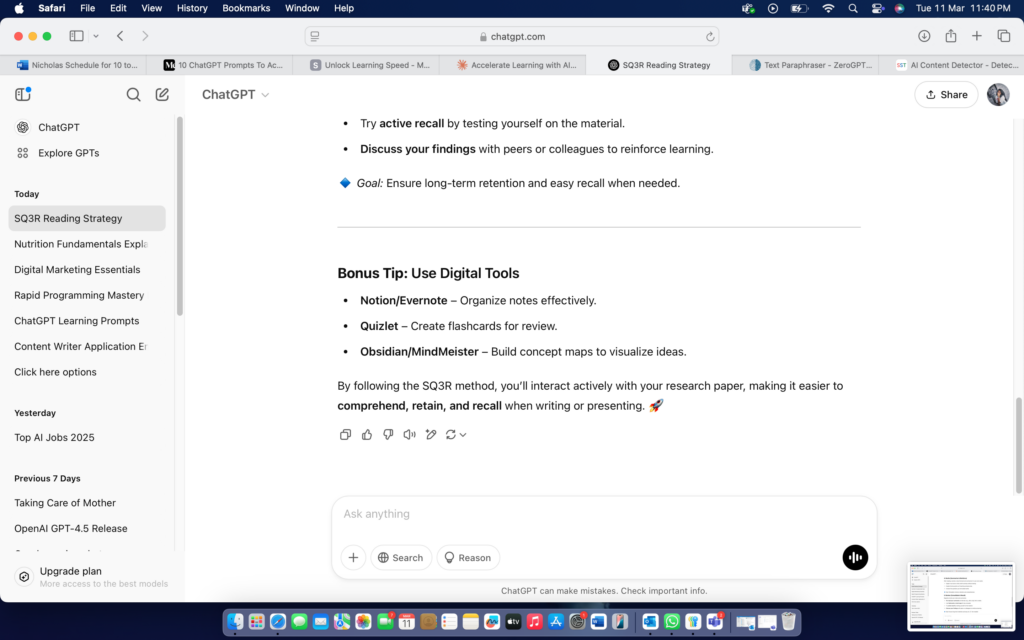Click the read aloud speaker icon
The width and height of the screenshot is (1024, 640).
[x=409, y=435]
